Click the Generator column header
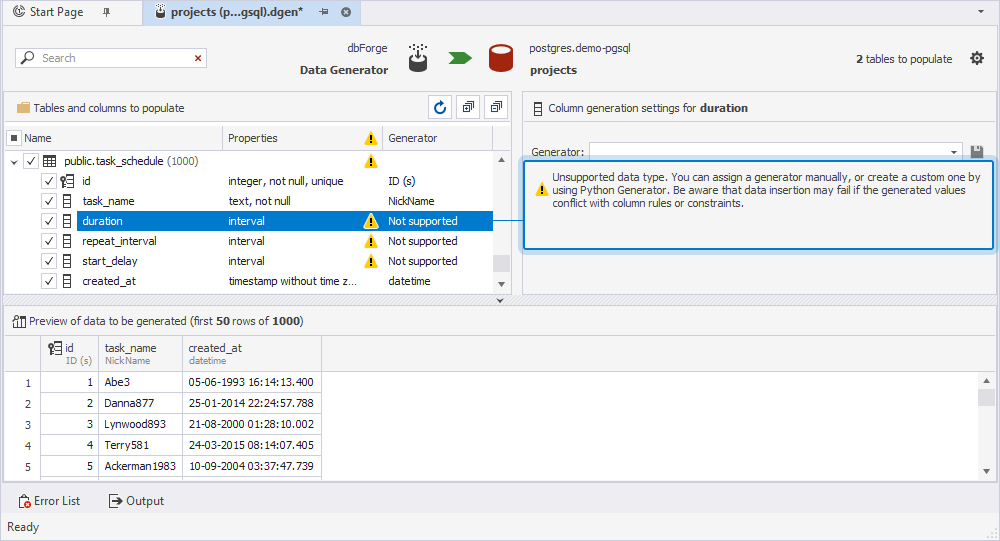Image resolution: width=1000 pixels, height=541 pixels. coord(437,138)
